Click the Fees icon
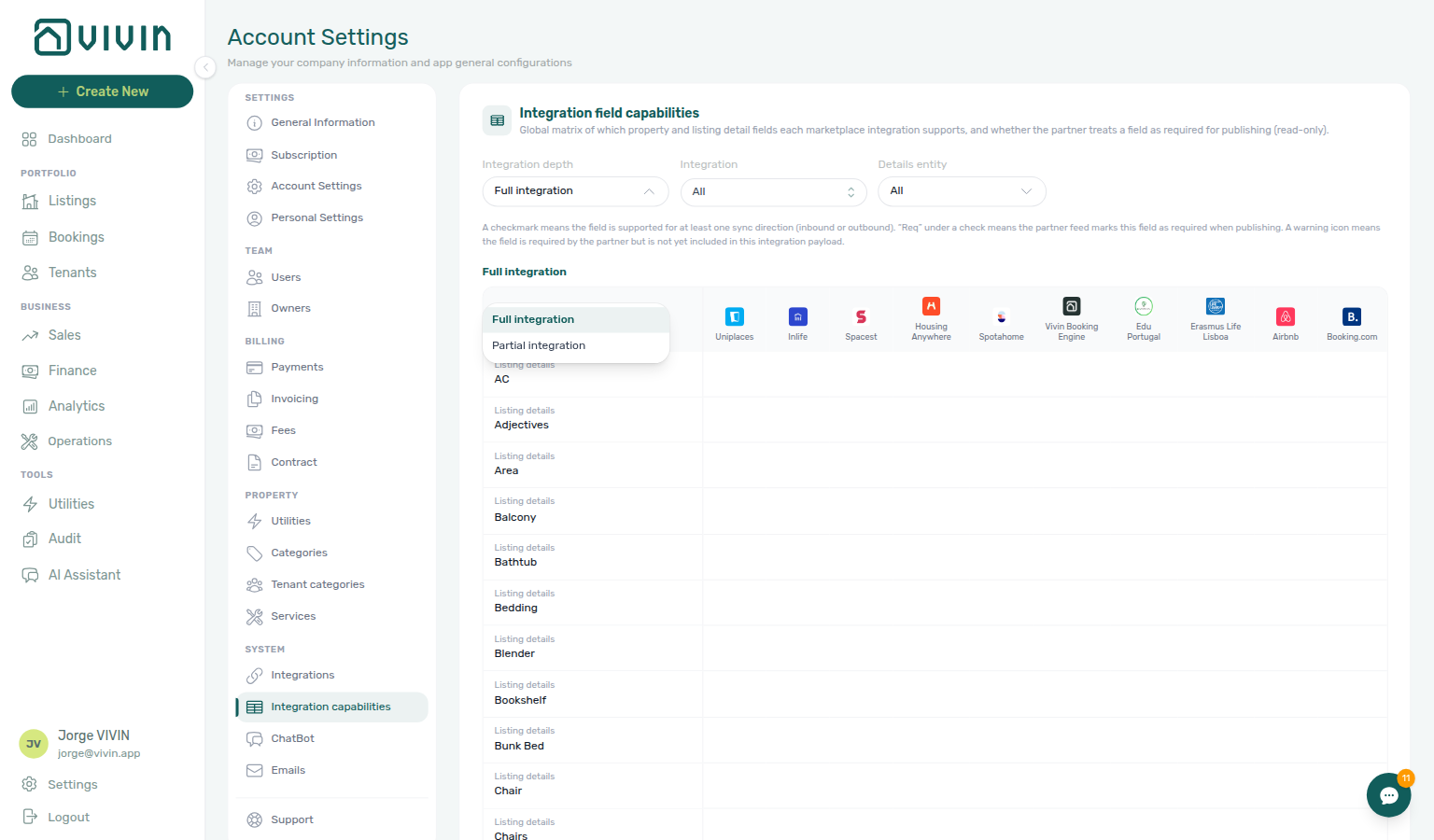 (254, 431)
